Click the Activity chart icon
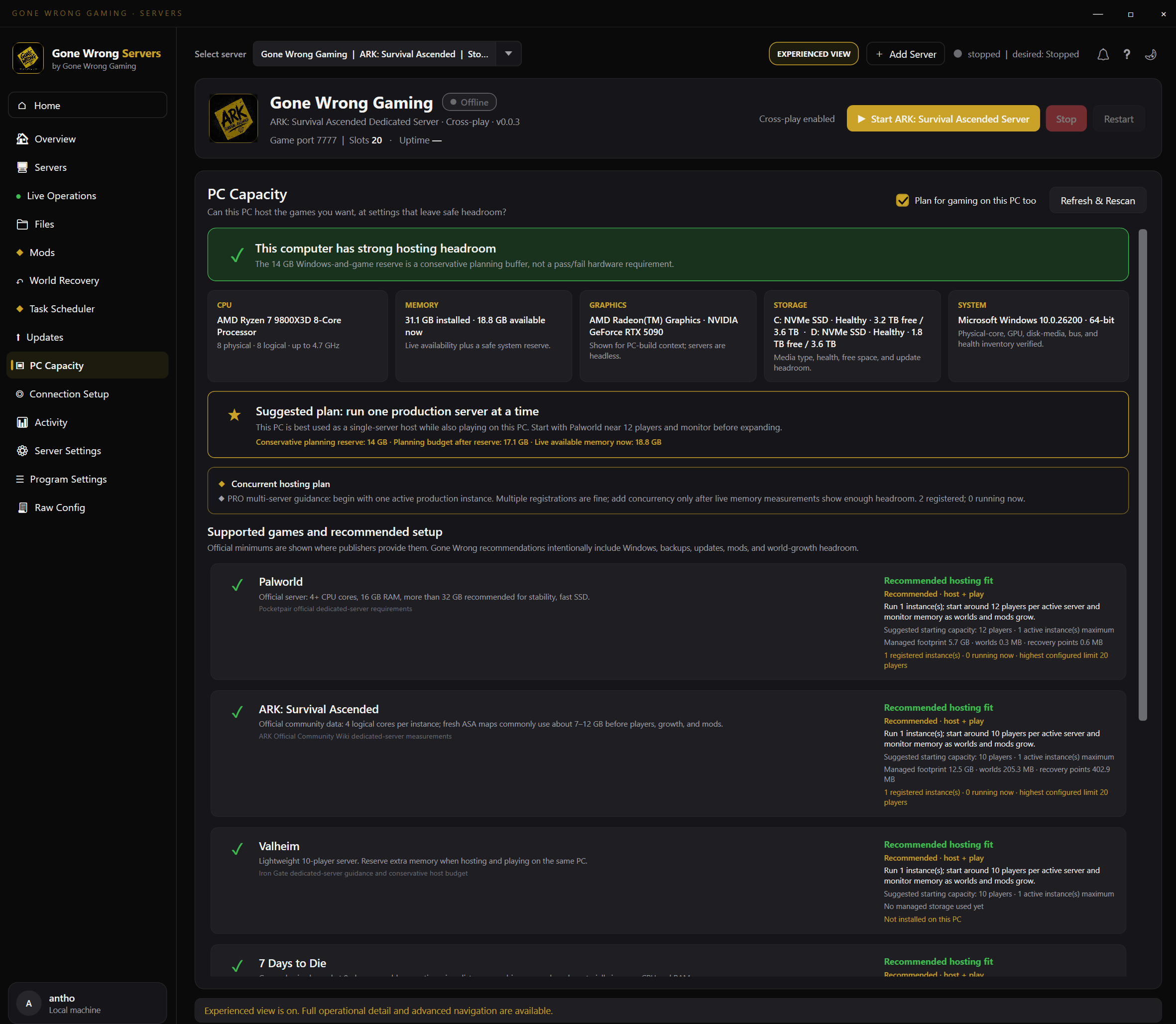 pos(22,422)
